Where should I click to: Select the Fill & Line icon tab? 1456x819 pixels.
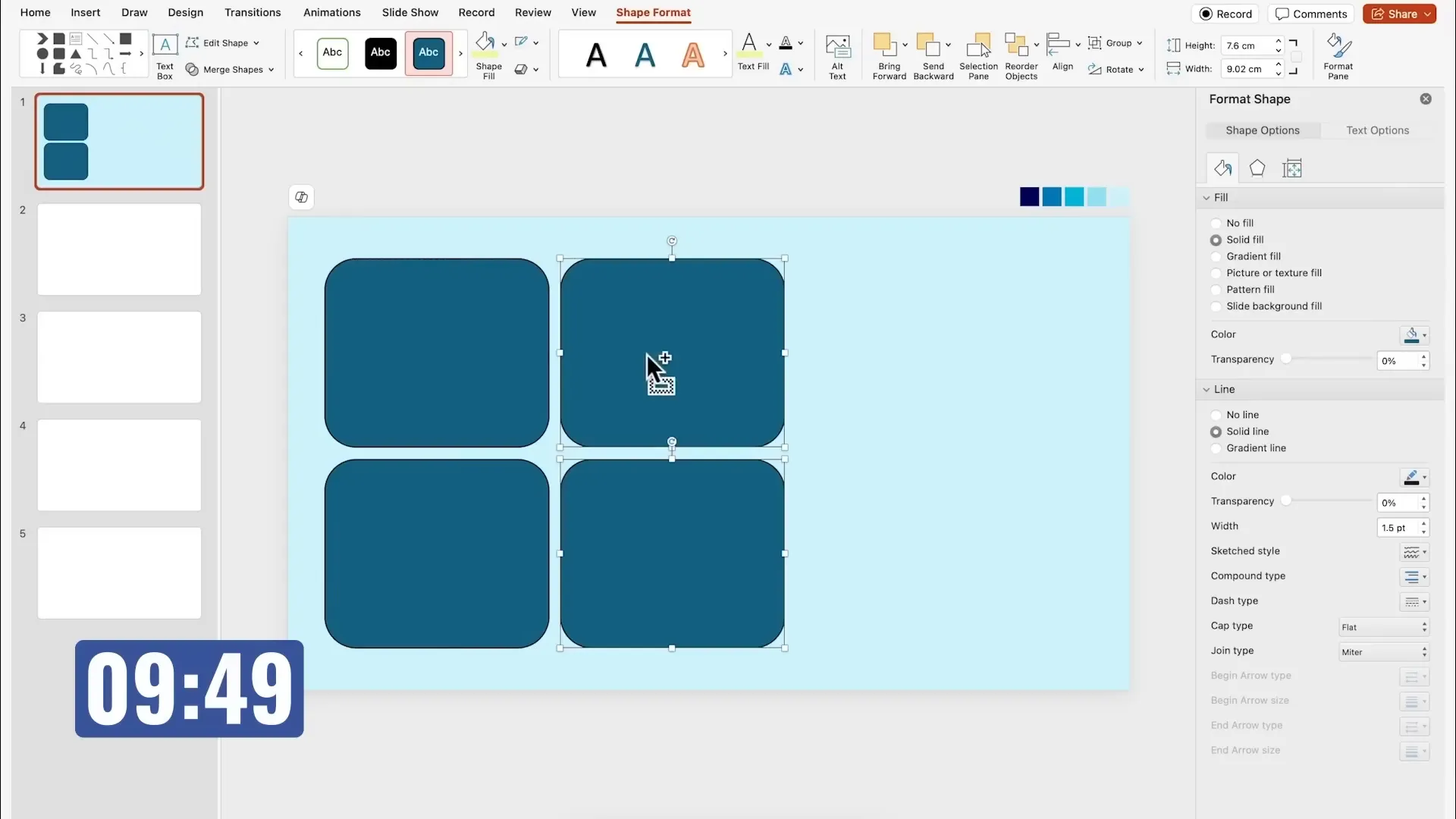(x=1222, y=168)
